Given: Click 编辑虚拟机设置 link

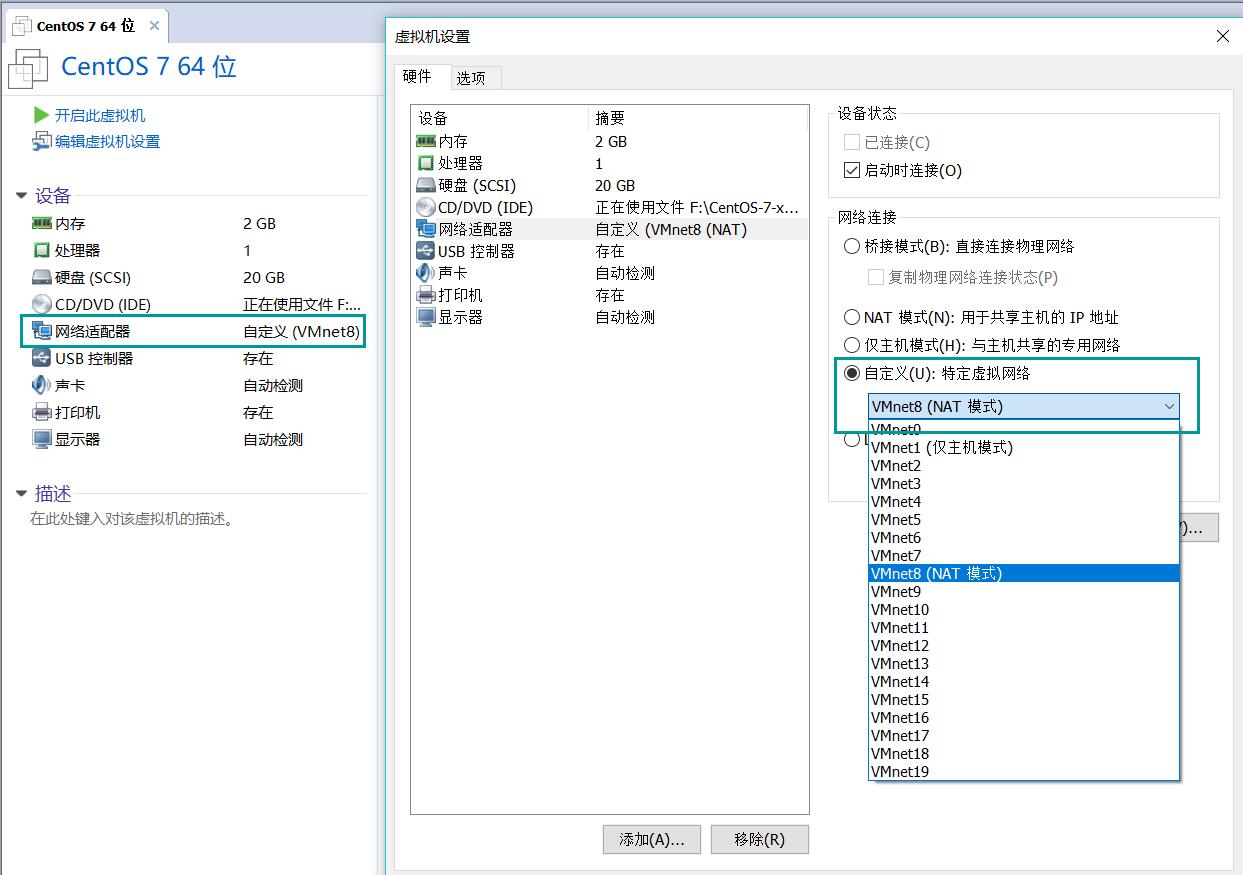Looking at the screenshot, I should point(107,142).
